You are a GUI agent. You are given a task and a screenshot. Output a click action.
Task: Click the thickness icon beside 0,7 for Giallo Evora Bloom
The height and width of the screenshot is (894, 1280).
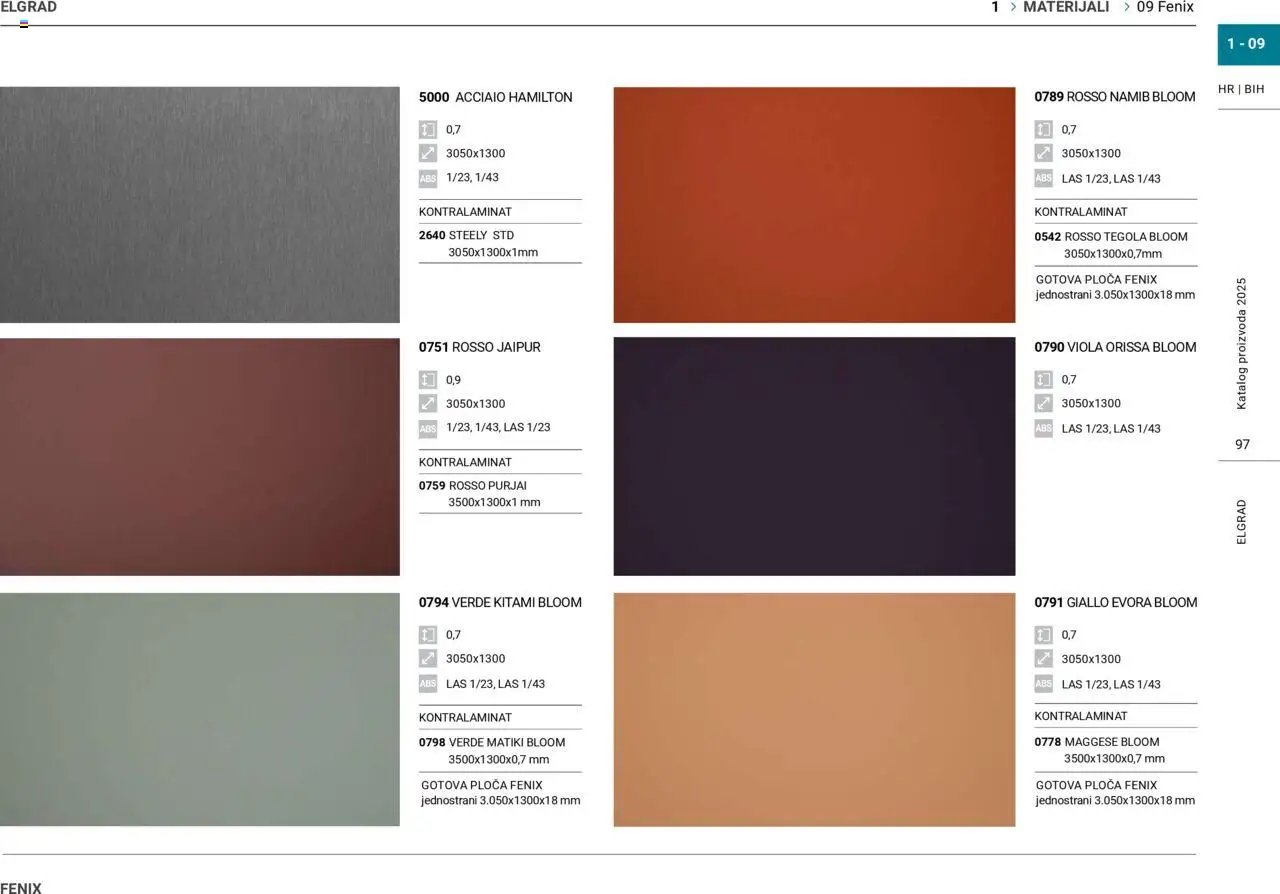point(1044,634)
